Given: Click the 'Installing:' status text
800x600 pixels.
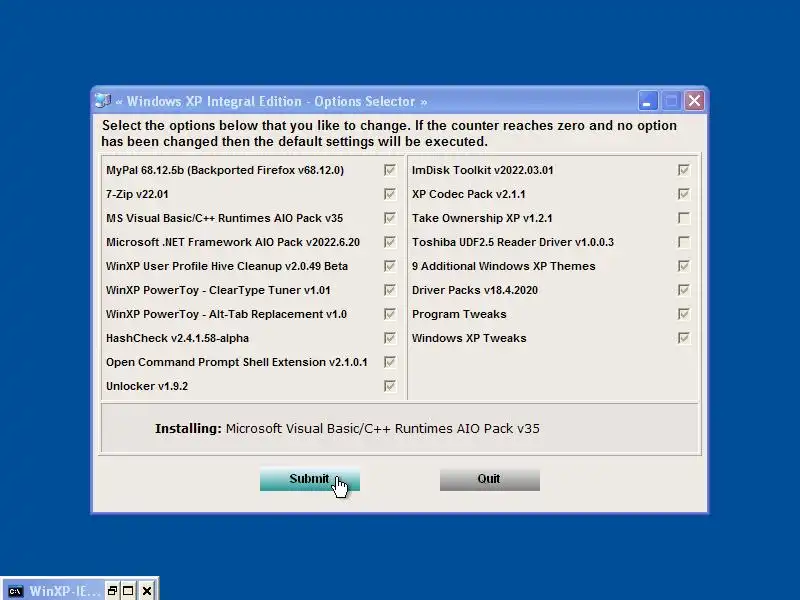Looking at the screenshot, I should 188,429.
